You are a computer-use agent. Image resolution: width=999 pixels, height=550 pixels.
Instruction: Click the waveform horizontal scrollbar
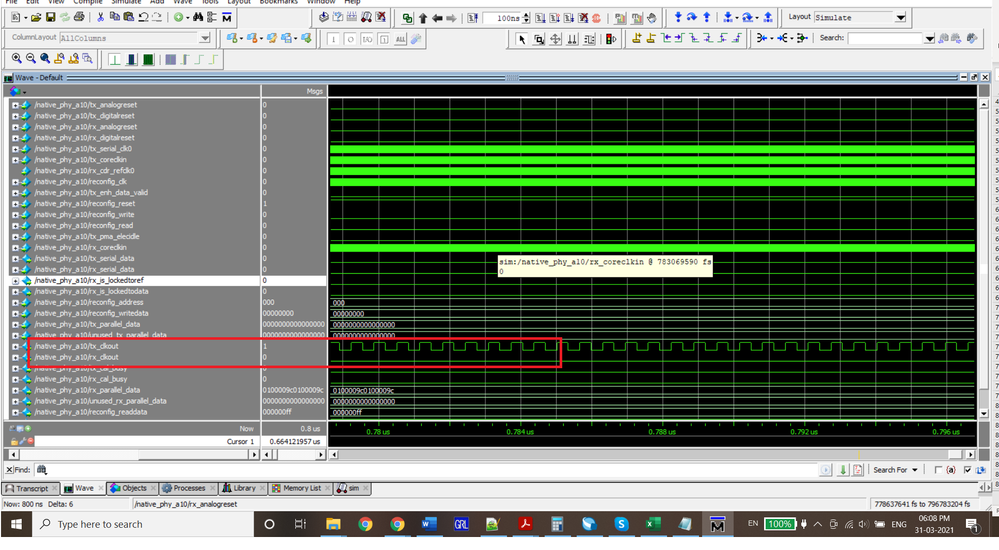click(650, 454)
